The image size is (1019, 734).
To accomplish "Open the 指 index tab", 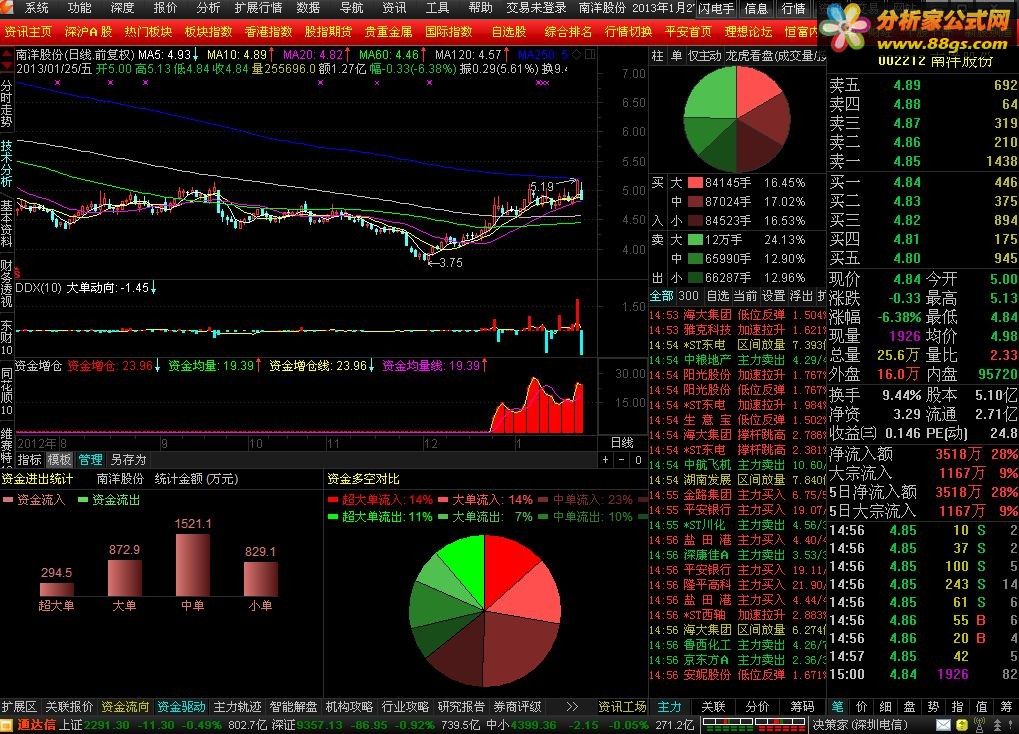I will pyautogui.click(x=958, y=707).
